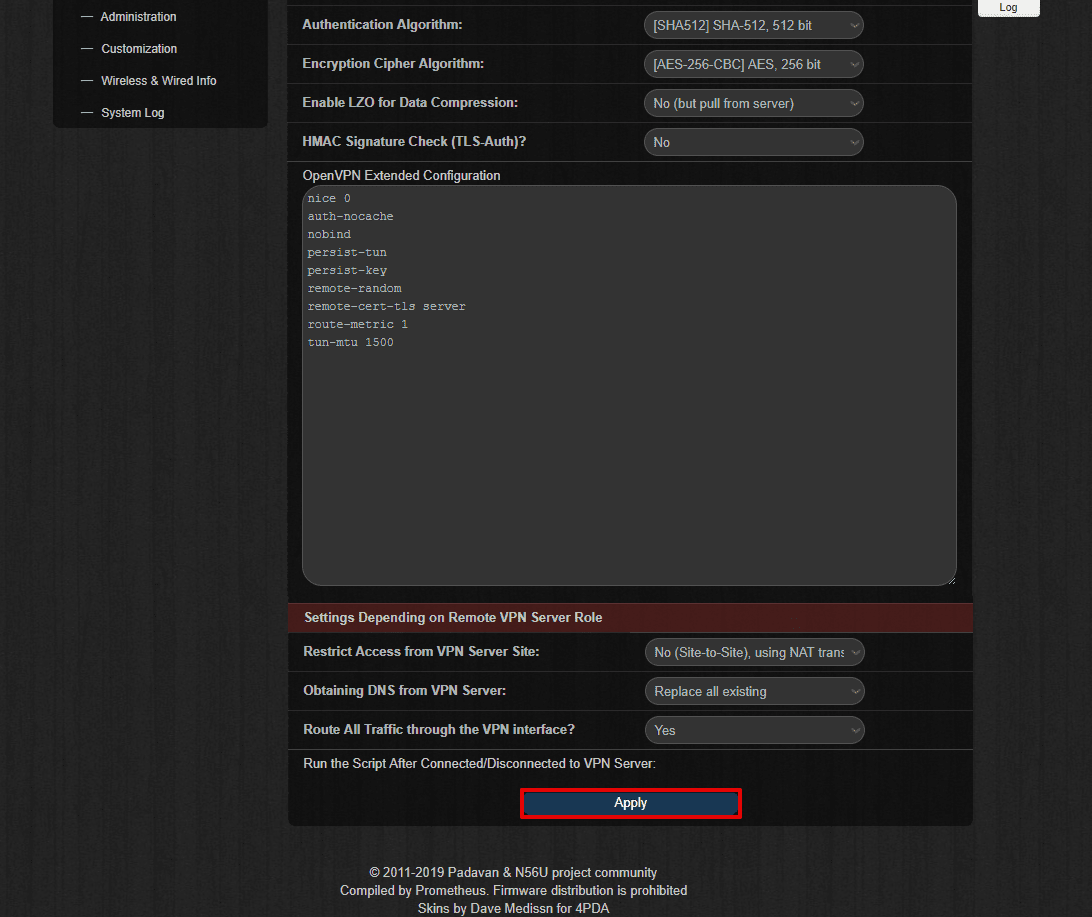
Task: Navigate to the Administration section
Action: (x=138, y=16)
